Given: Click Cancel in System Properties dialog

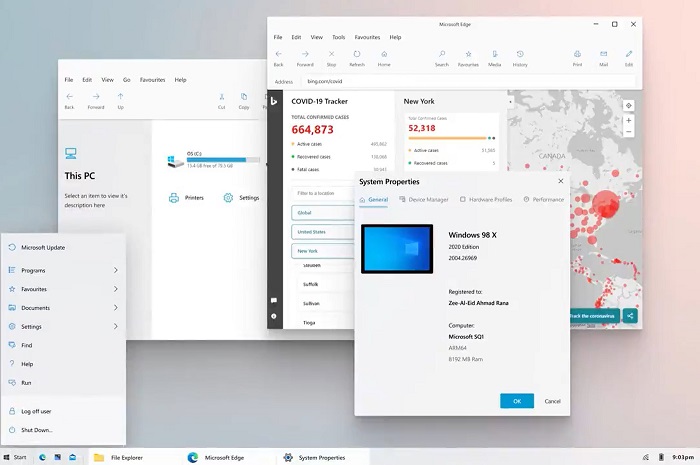Looking at the screenshot, I should click(551, 401).
